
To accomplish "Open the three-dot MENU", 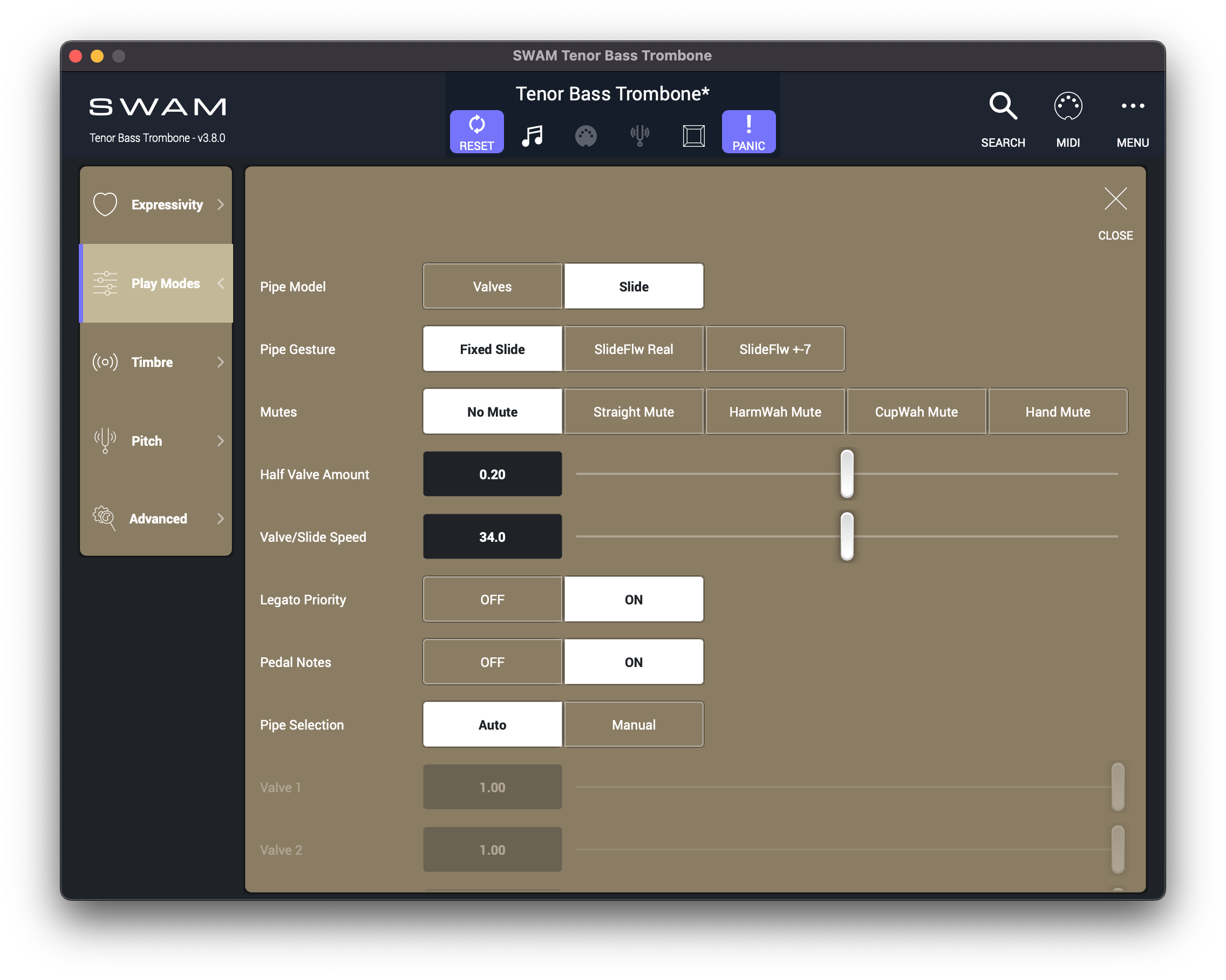I will pos(1132,106).
